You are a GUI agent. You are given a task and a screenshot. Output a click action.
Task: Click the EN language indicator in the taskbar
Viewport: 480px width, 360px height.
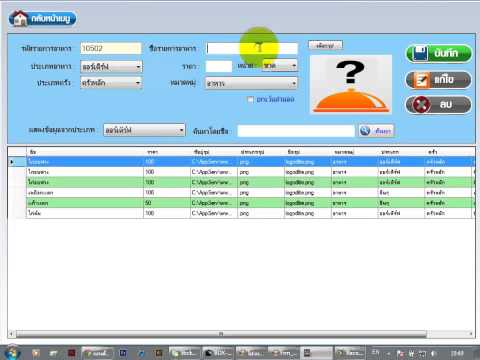pyautogui.click(x=376, y=352)
